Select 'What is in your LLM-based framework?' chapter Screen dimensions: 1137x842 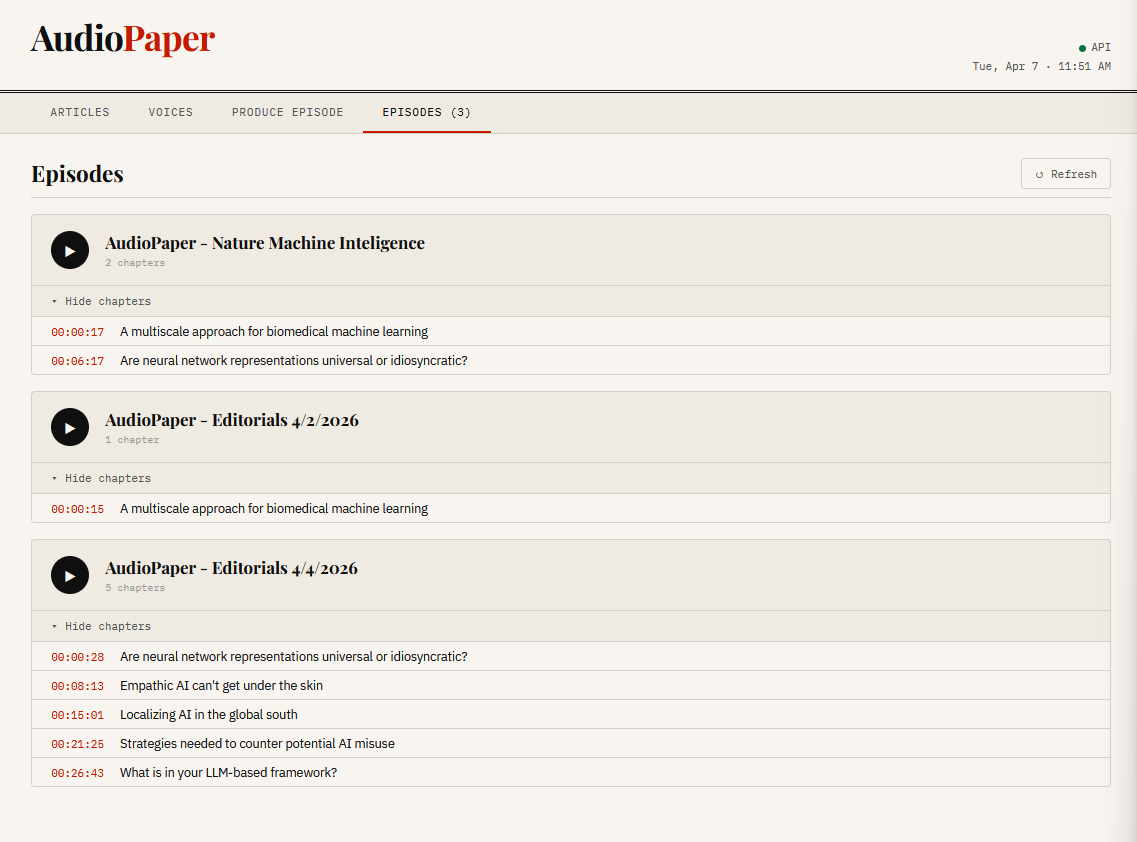click(x=228, y=773)
